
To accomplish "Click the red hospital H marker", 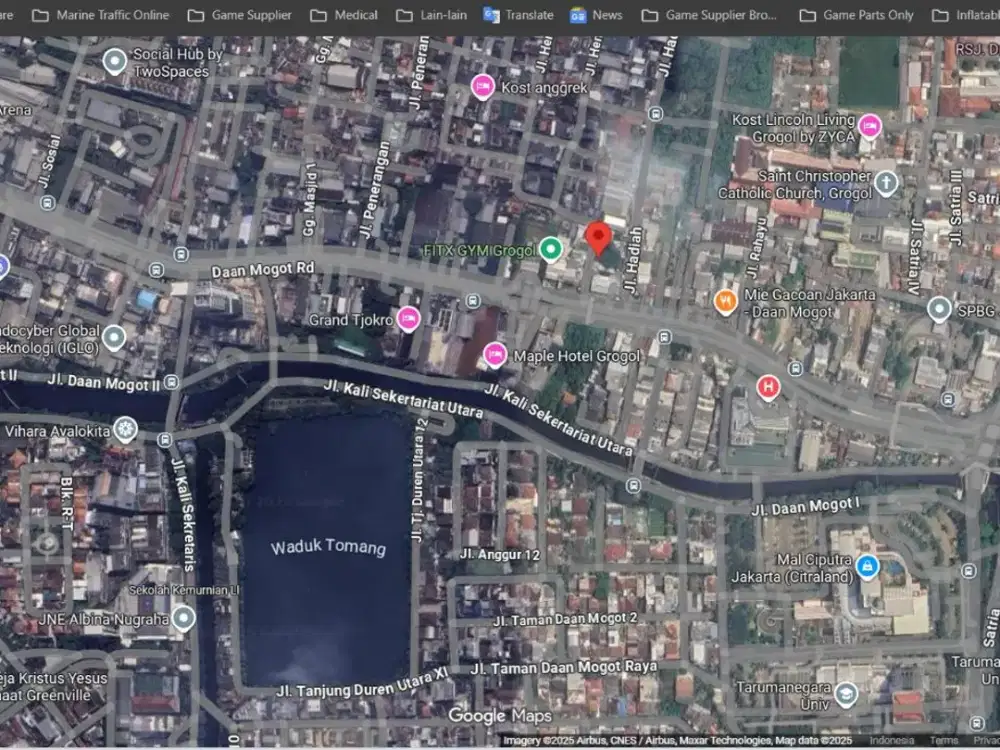I will click(767, 387).
